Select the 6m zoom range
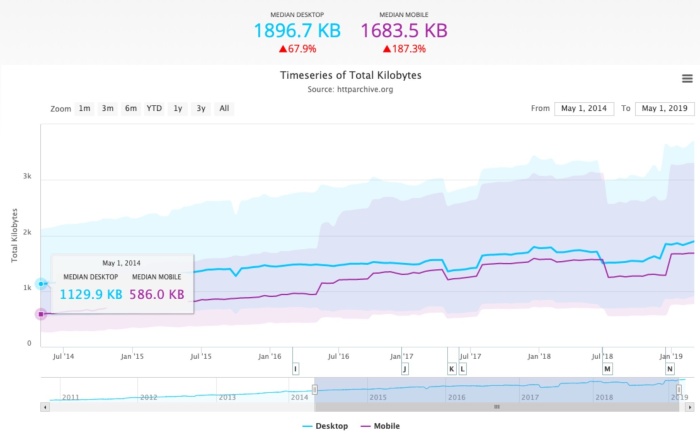Screen dimensions: 700x436 point(131,108)
